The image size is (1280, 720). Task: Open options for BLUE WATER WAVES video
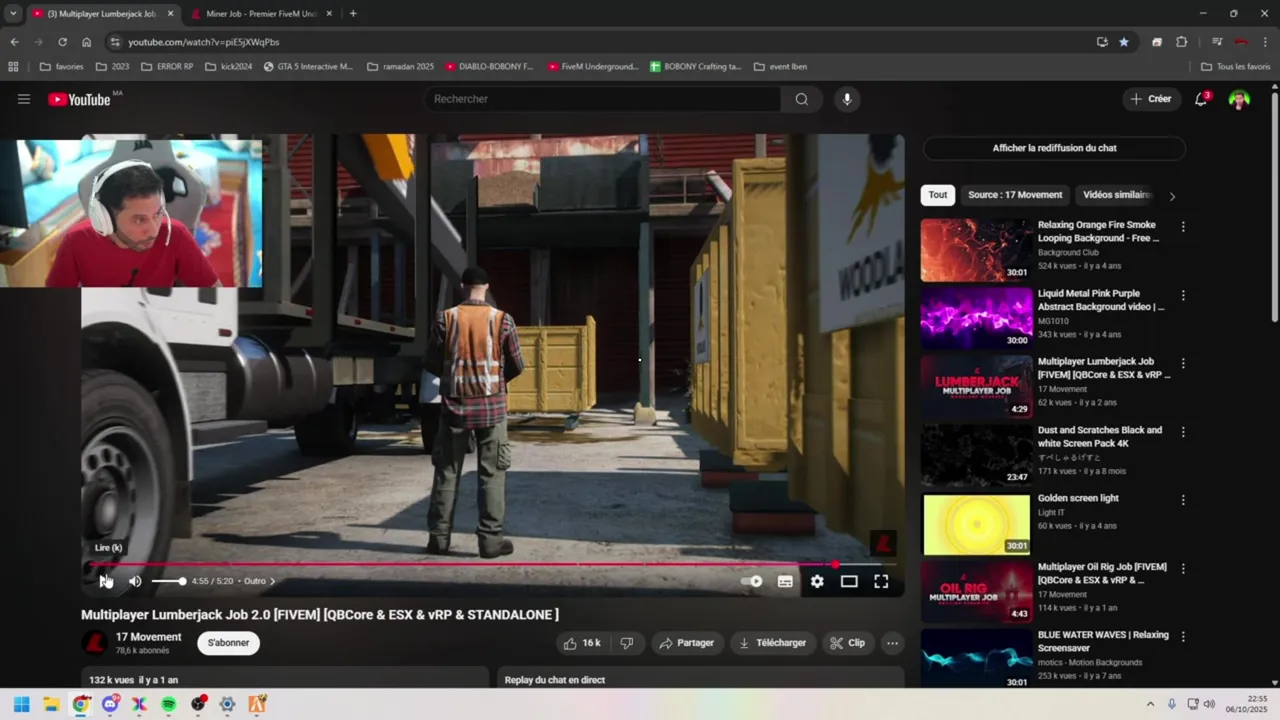point(1183,637)
